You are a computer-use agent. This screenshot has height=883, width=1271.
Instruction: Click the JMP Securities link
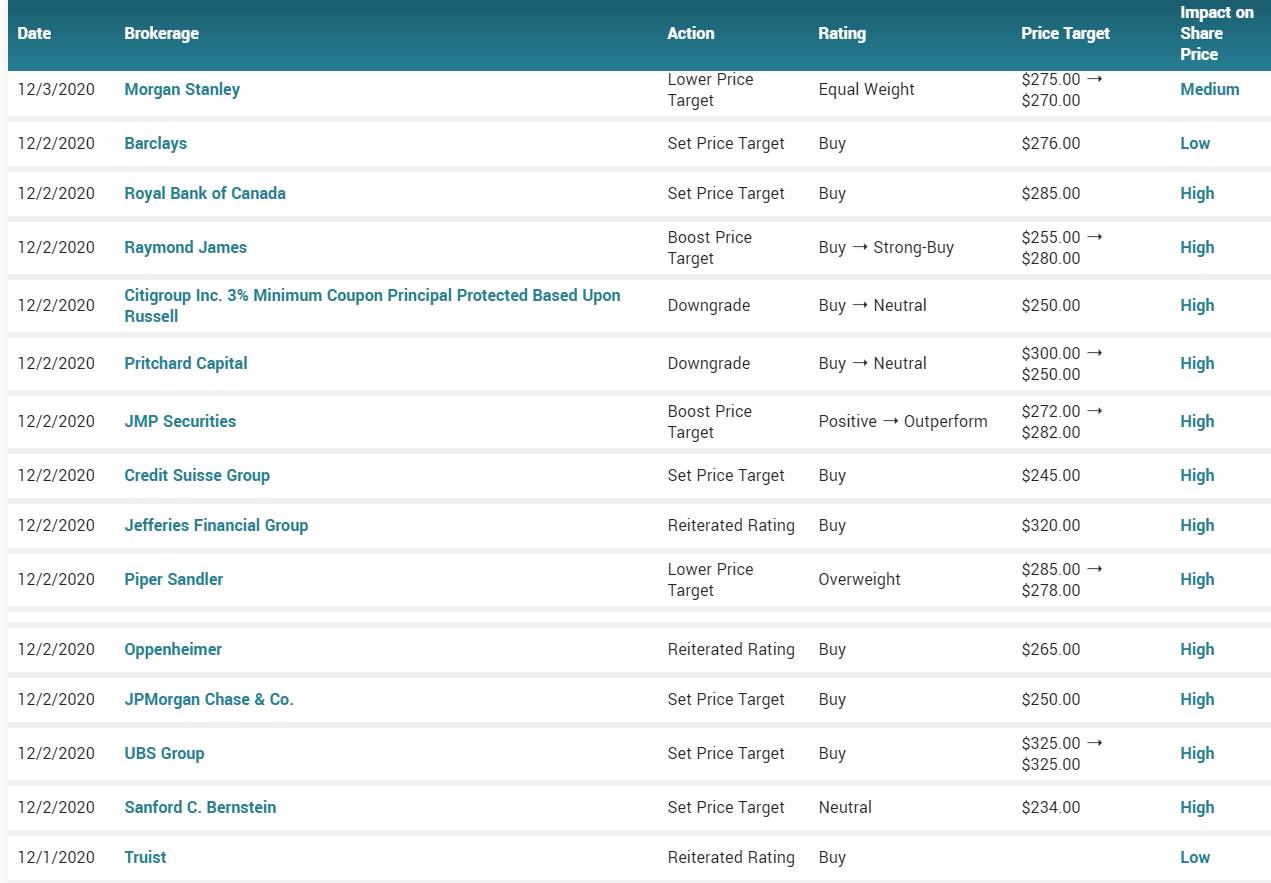pos(180,421)
